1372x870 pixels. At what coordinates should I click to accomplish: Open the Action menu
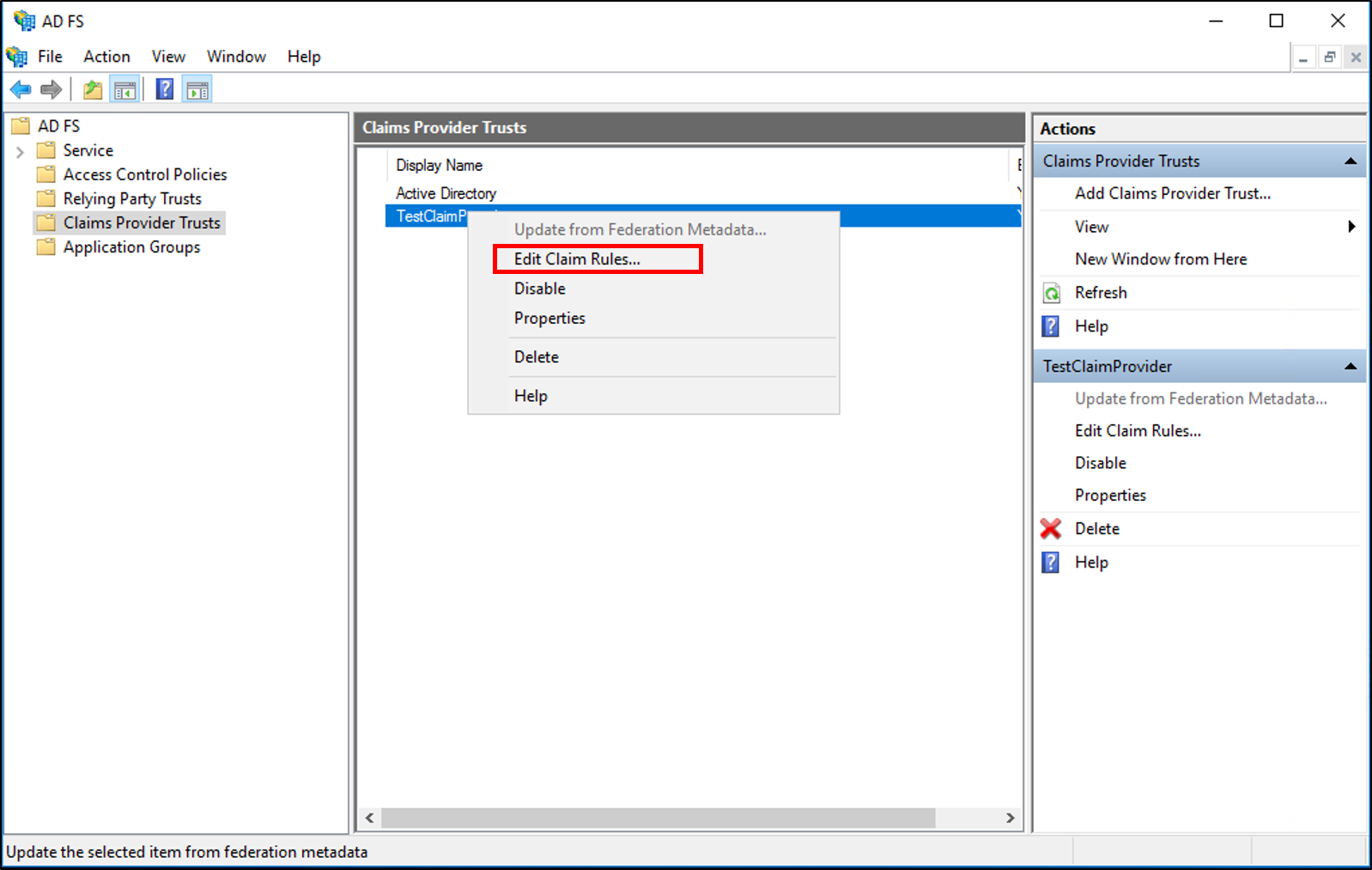pos(106,57)
